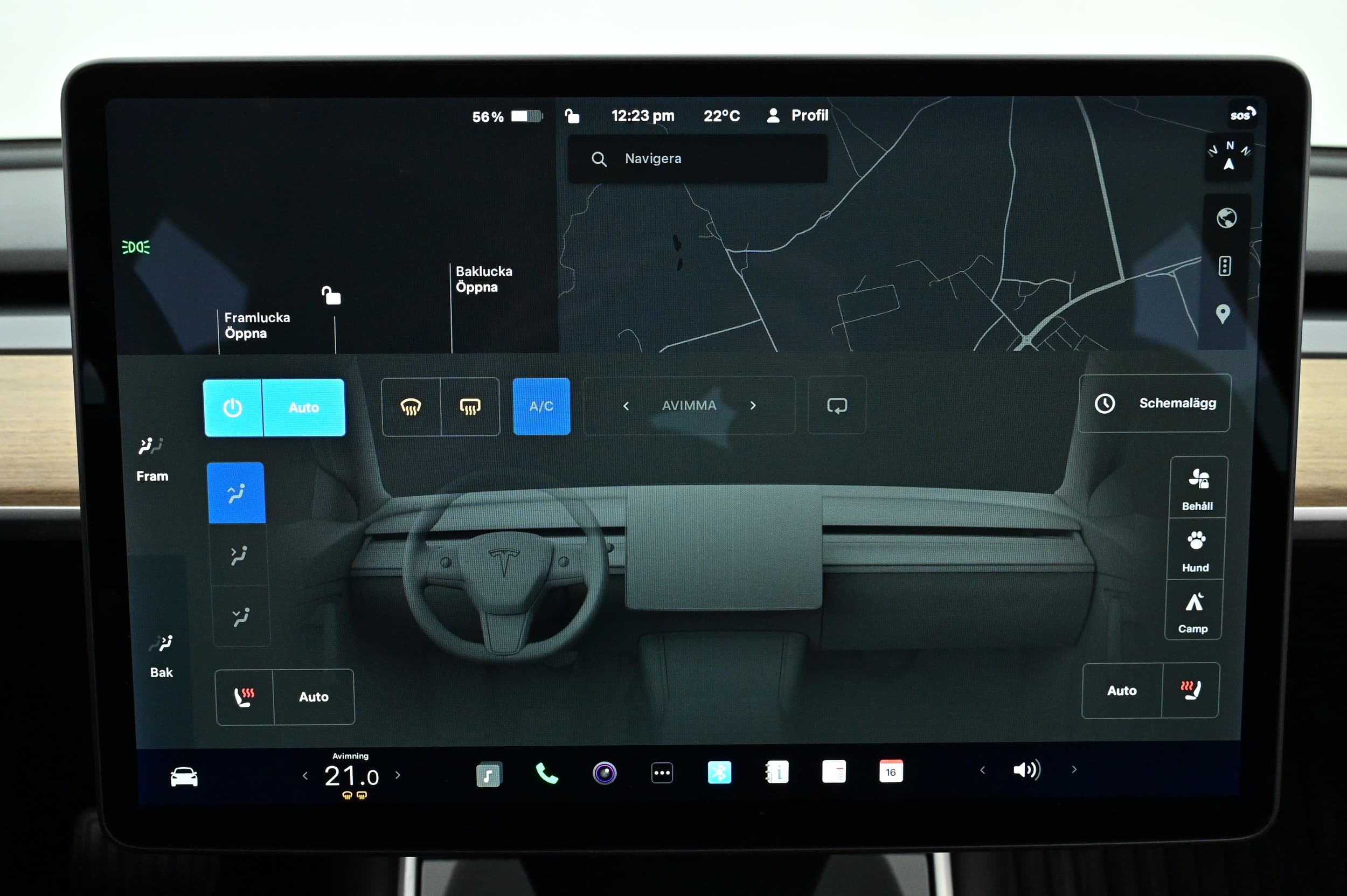Open the app launcher dots
The height and width of the screenshot is (896, 1347).
662,773
